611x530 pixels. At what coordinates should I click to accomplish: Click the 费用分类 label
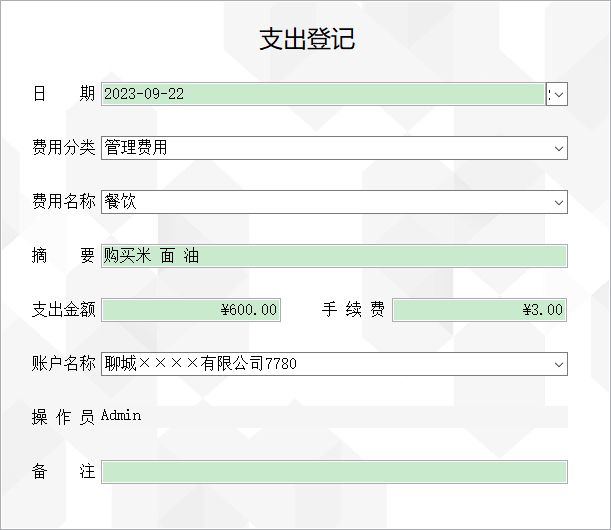click(64, 147)
